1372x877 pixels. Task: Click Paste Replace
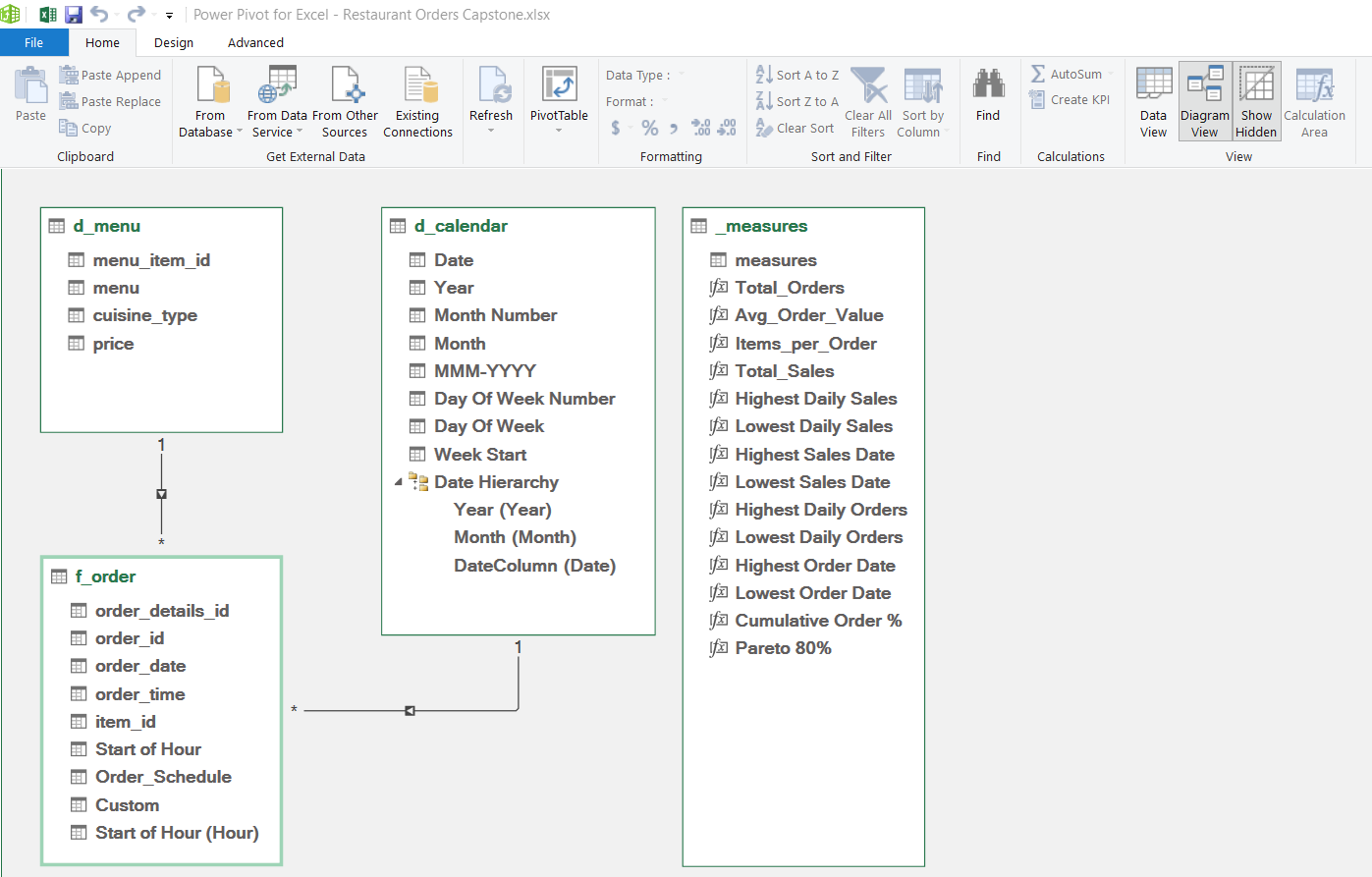pyautogui.click(x=110, y=101)
